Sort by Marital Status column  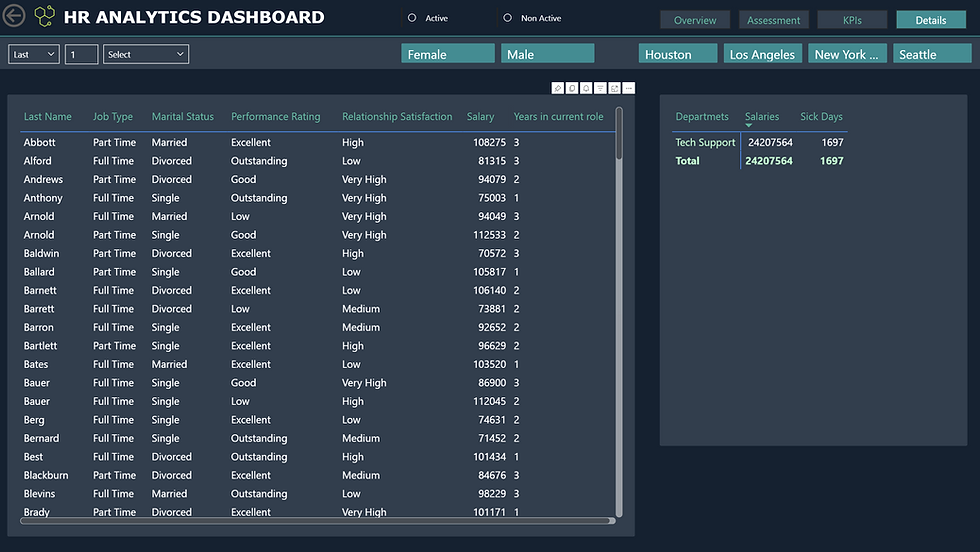(x=182, y=116)
